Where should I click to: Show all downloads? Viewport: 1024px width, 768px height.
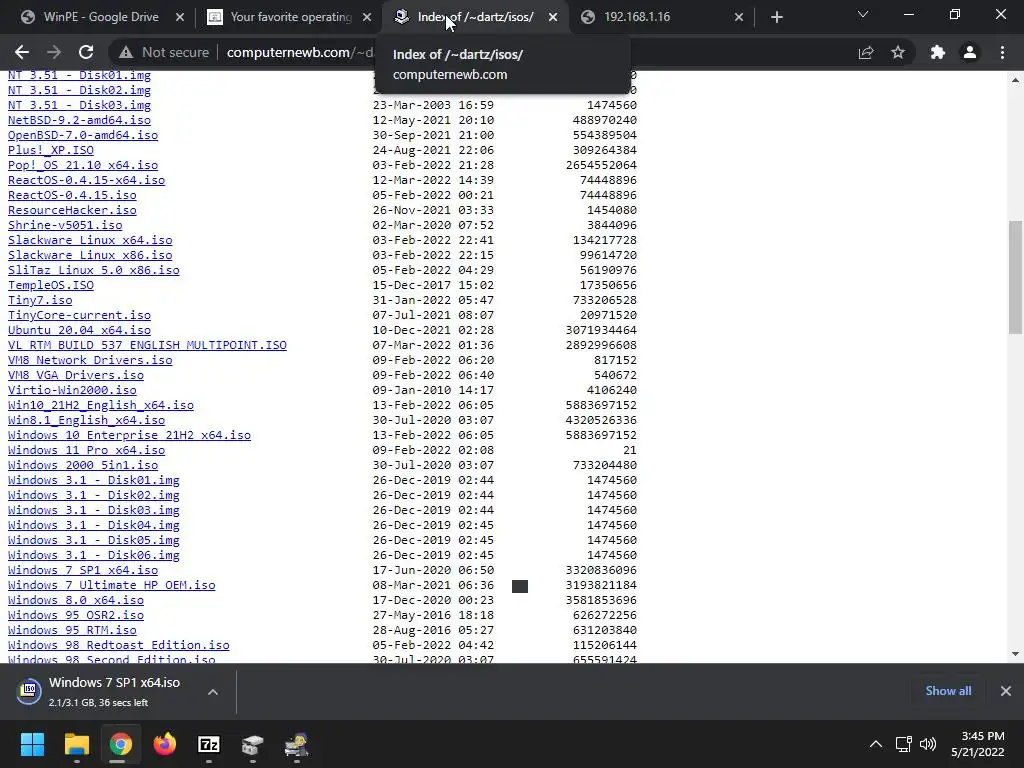click(x=948, y=691)
